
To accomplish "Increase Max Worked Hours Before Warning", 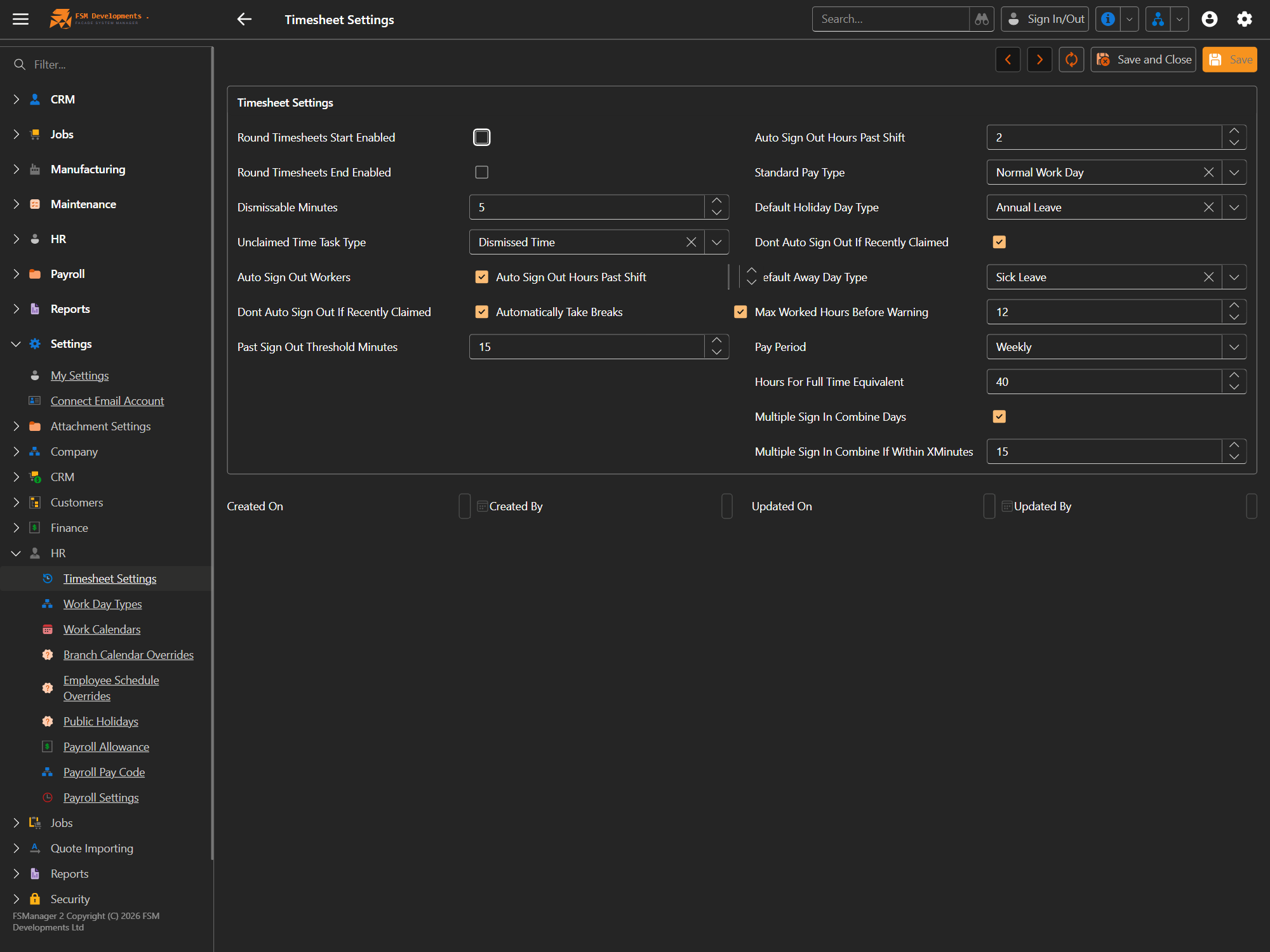I will click(1234, 307).
